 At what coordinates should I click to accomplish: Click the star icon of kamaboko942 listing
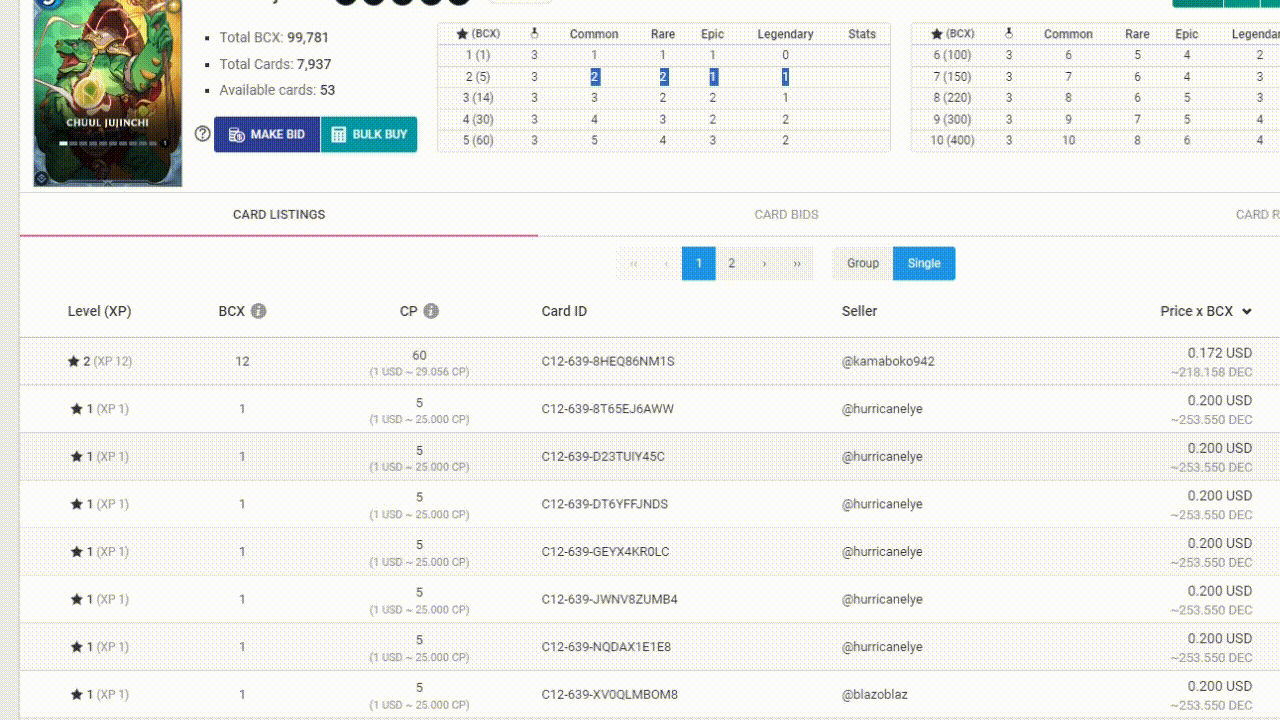point(73,361)
